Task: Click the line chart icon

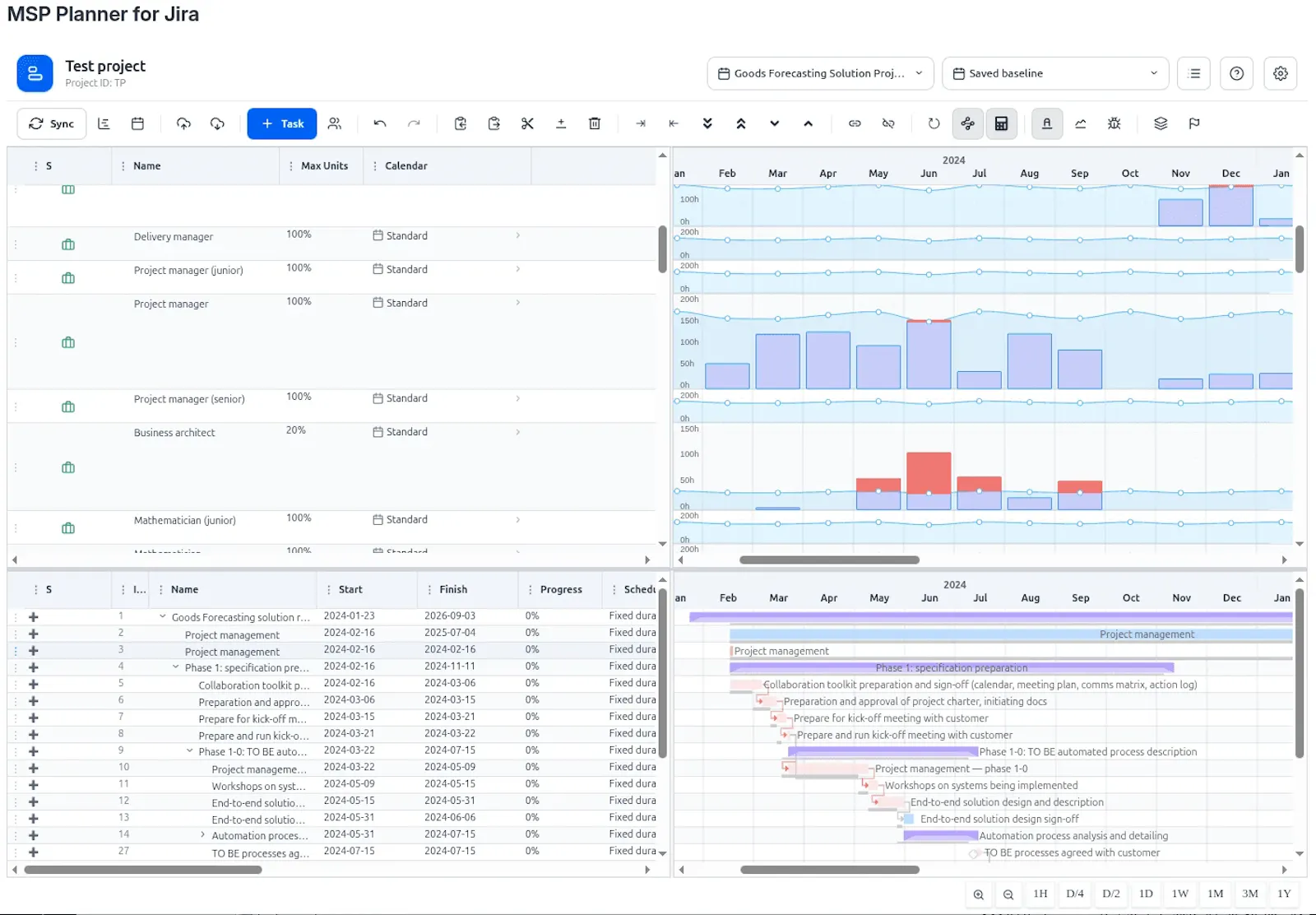Action: pyautogui.click(x=1081, y=123)
